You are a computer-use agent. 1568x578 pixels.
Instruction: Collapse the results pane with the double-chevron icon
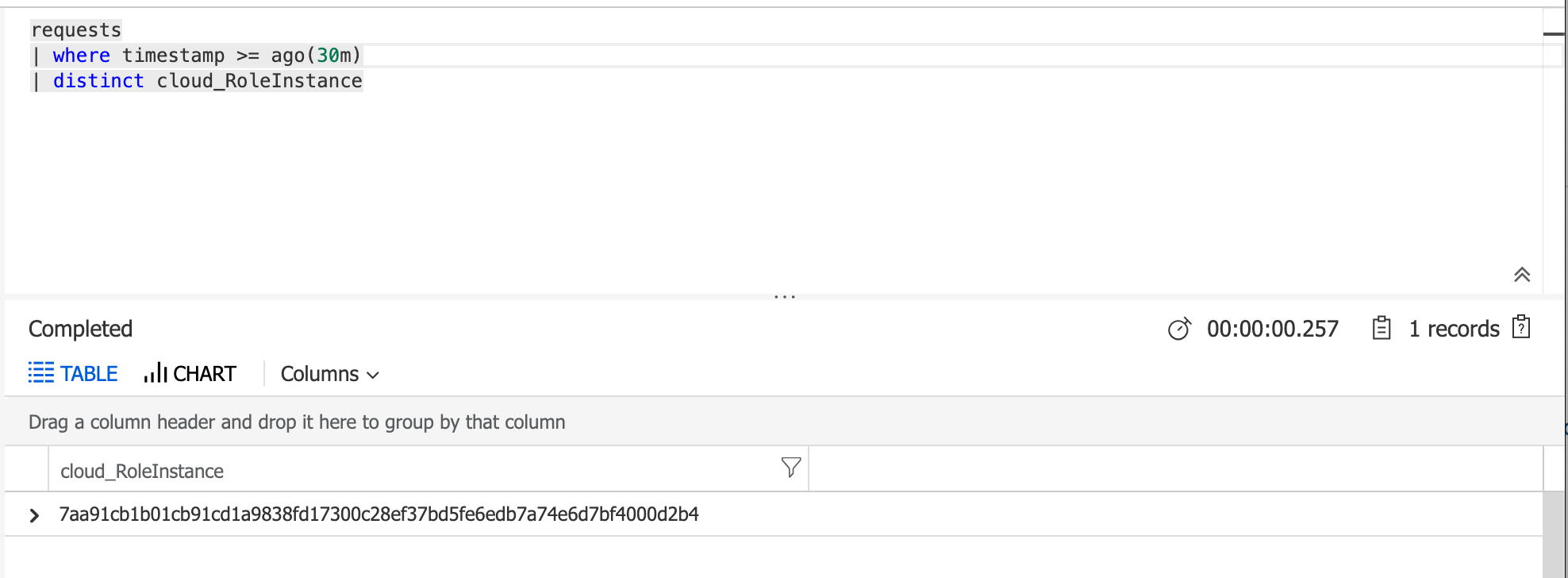1522,275
